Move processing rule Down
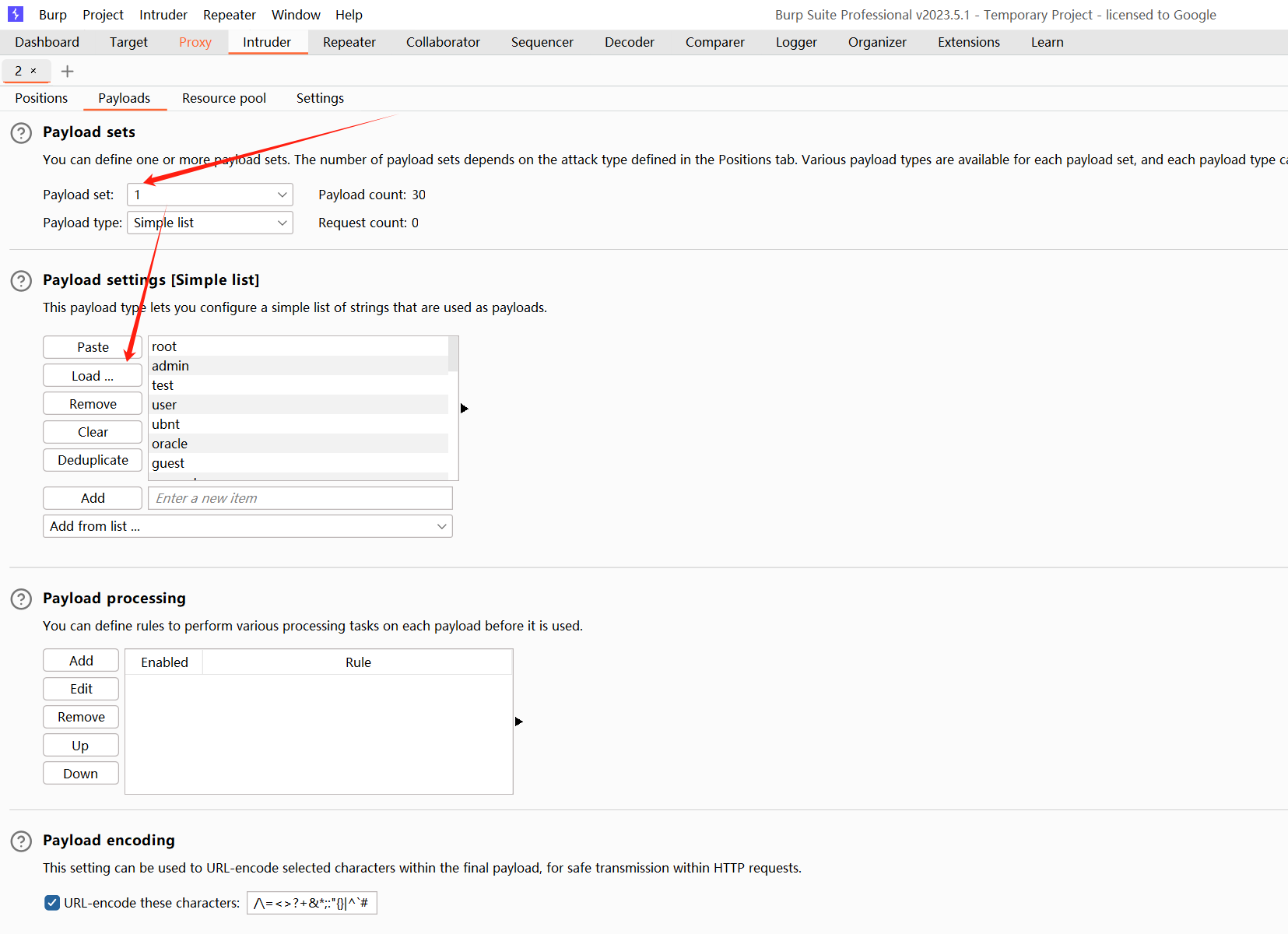 pyautogui.click(x=81, y=774)
